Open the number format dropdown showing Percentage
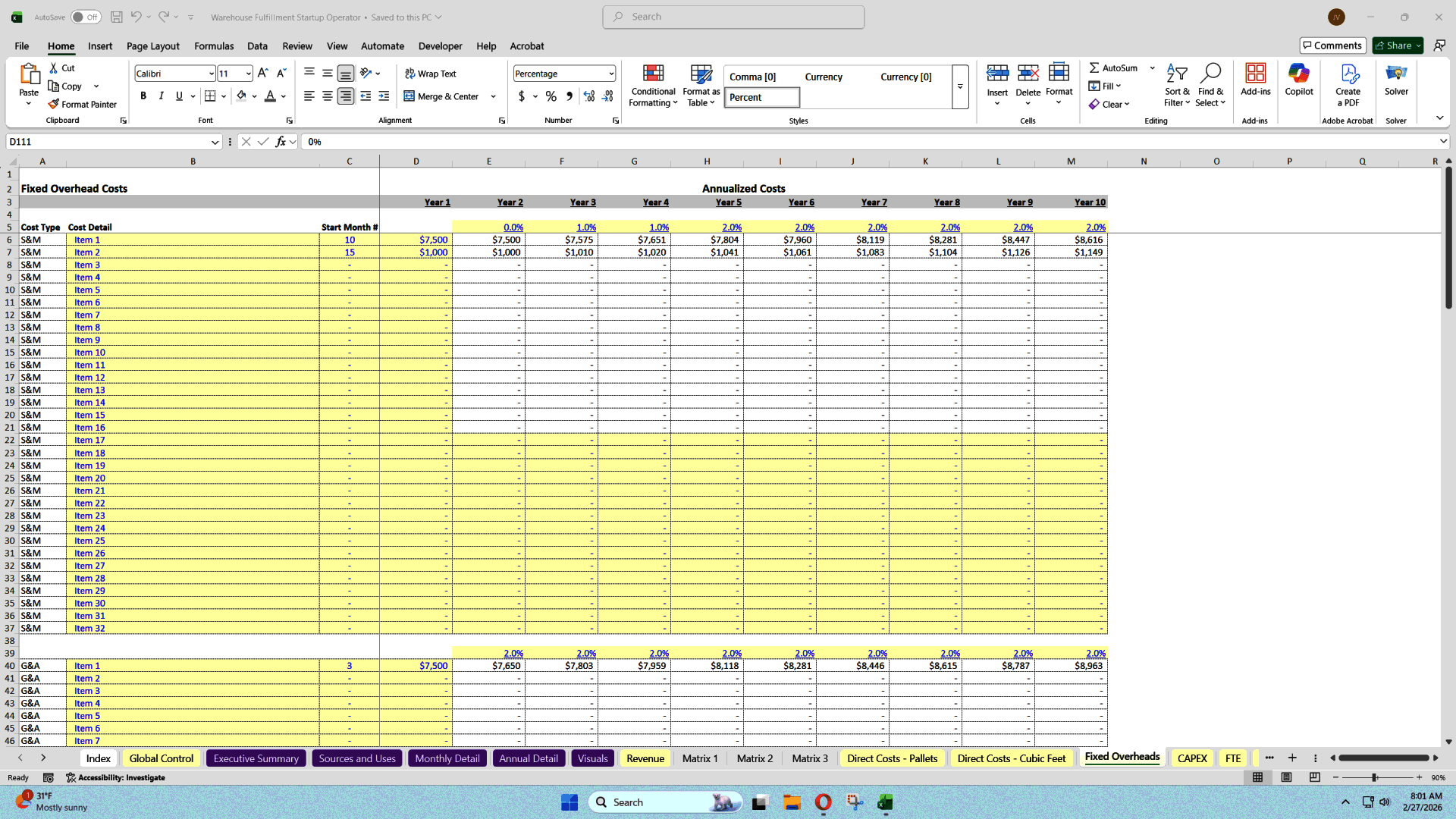The image size is (1456, 819). pos(610,74)
